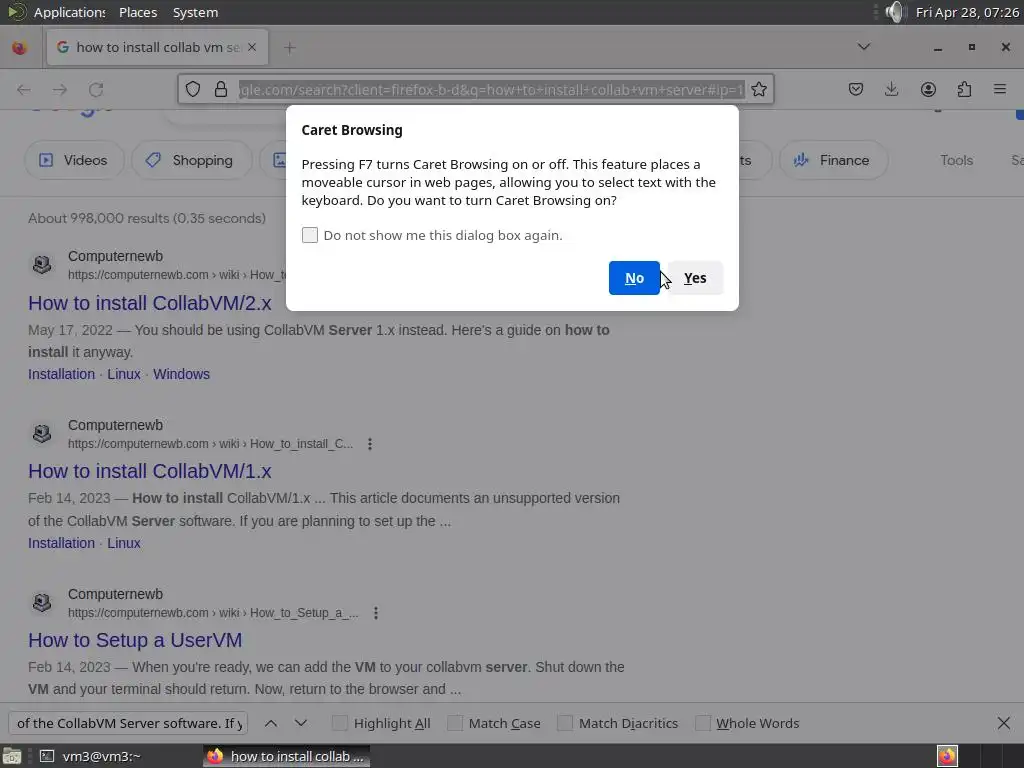The height and width of the screenshot is (768, 1024).
Task: Enable the Match Case checkbox
Action: (x=455, y=723)
